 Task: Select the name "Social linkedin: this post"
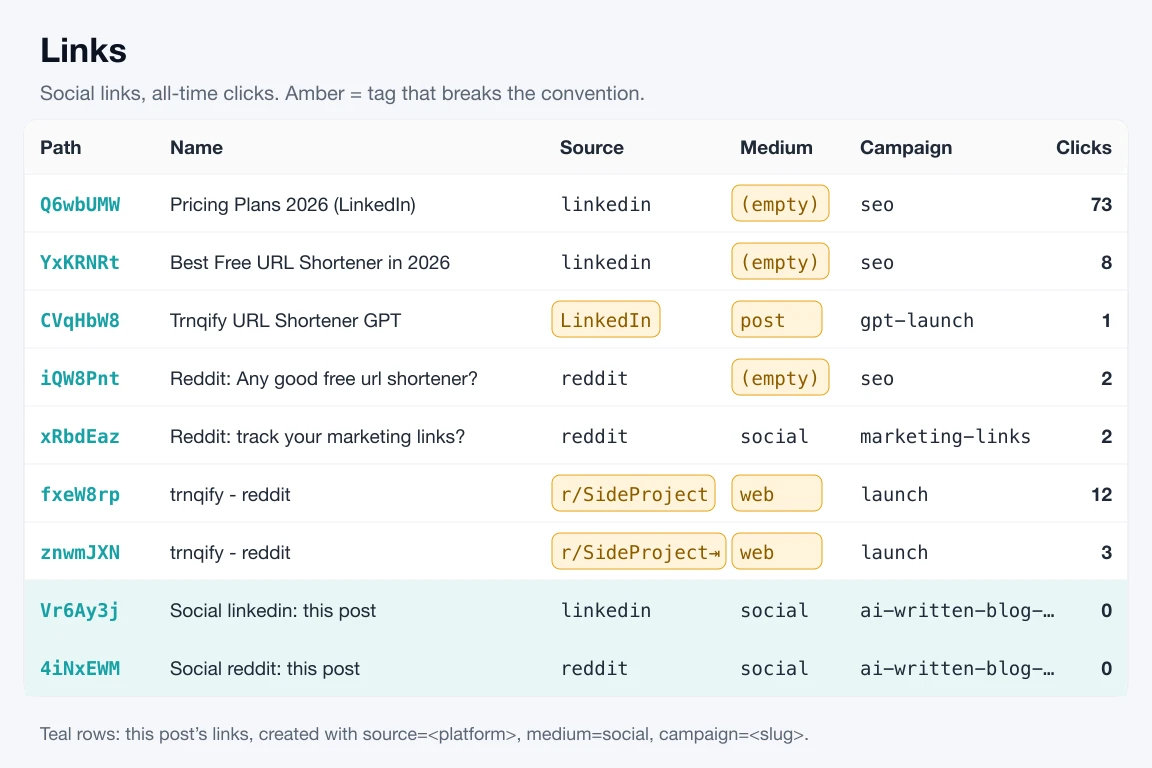[x=273, y=611]
